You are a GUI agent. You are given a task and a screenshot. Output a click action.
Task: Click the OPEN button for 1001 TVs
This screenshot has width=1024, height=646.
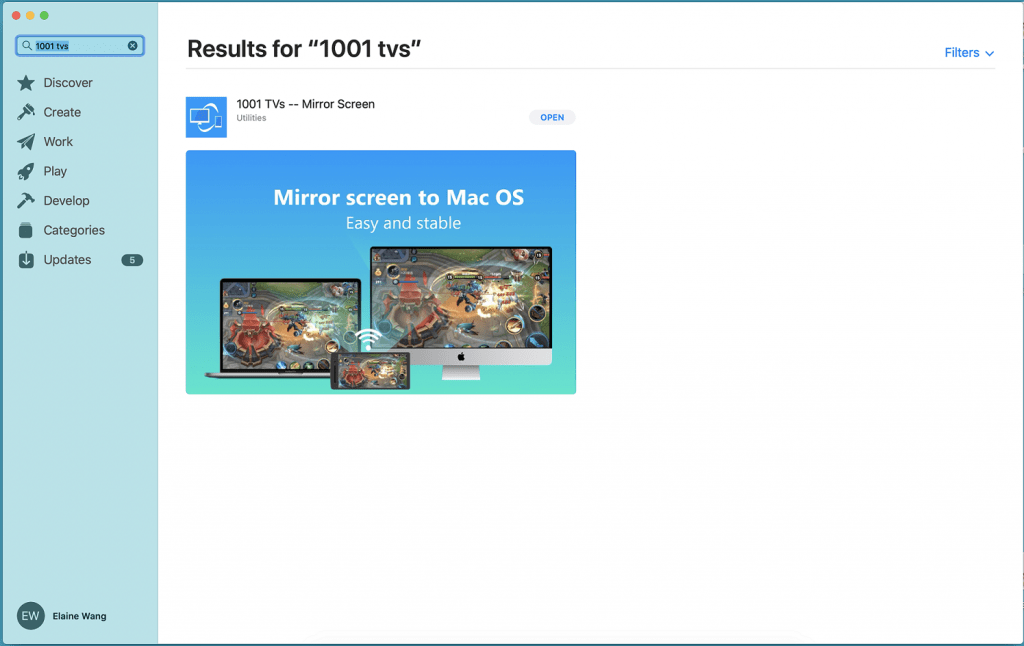click(x=552, y=118)
